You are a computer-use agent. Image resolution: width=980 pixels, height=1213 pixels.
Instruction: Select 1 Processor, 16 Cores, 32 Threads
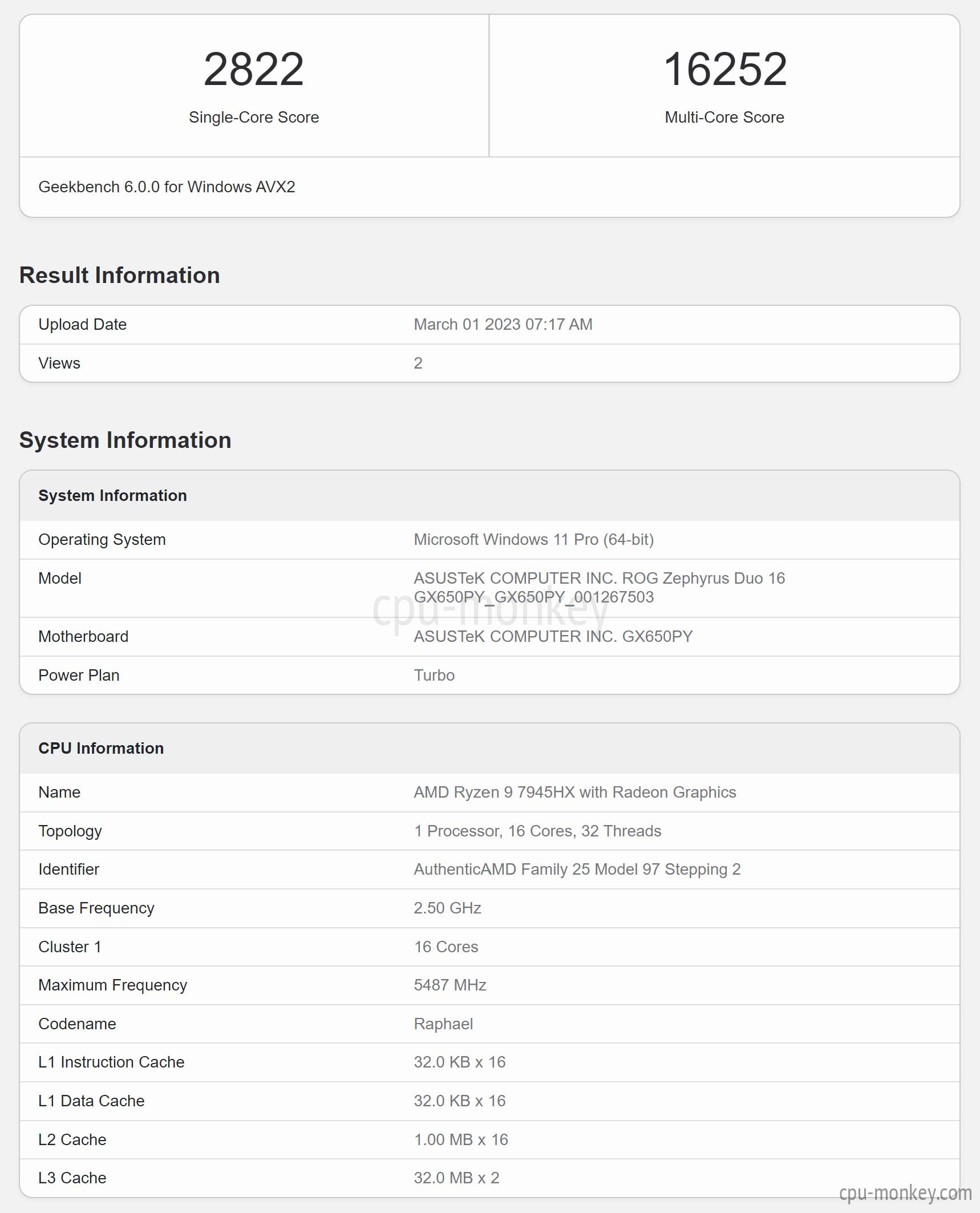click(x=537, y=831)
